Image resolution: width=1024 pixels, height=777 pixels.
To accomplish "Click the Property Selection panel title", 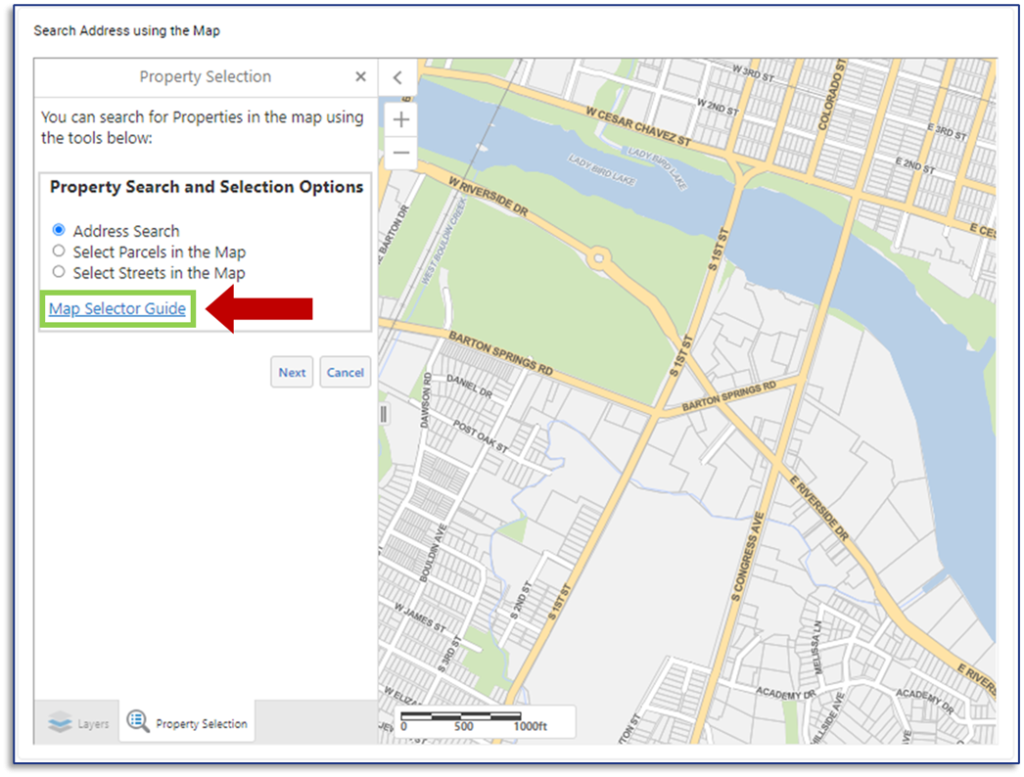I will pos(205,77).
